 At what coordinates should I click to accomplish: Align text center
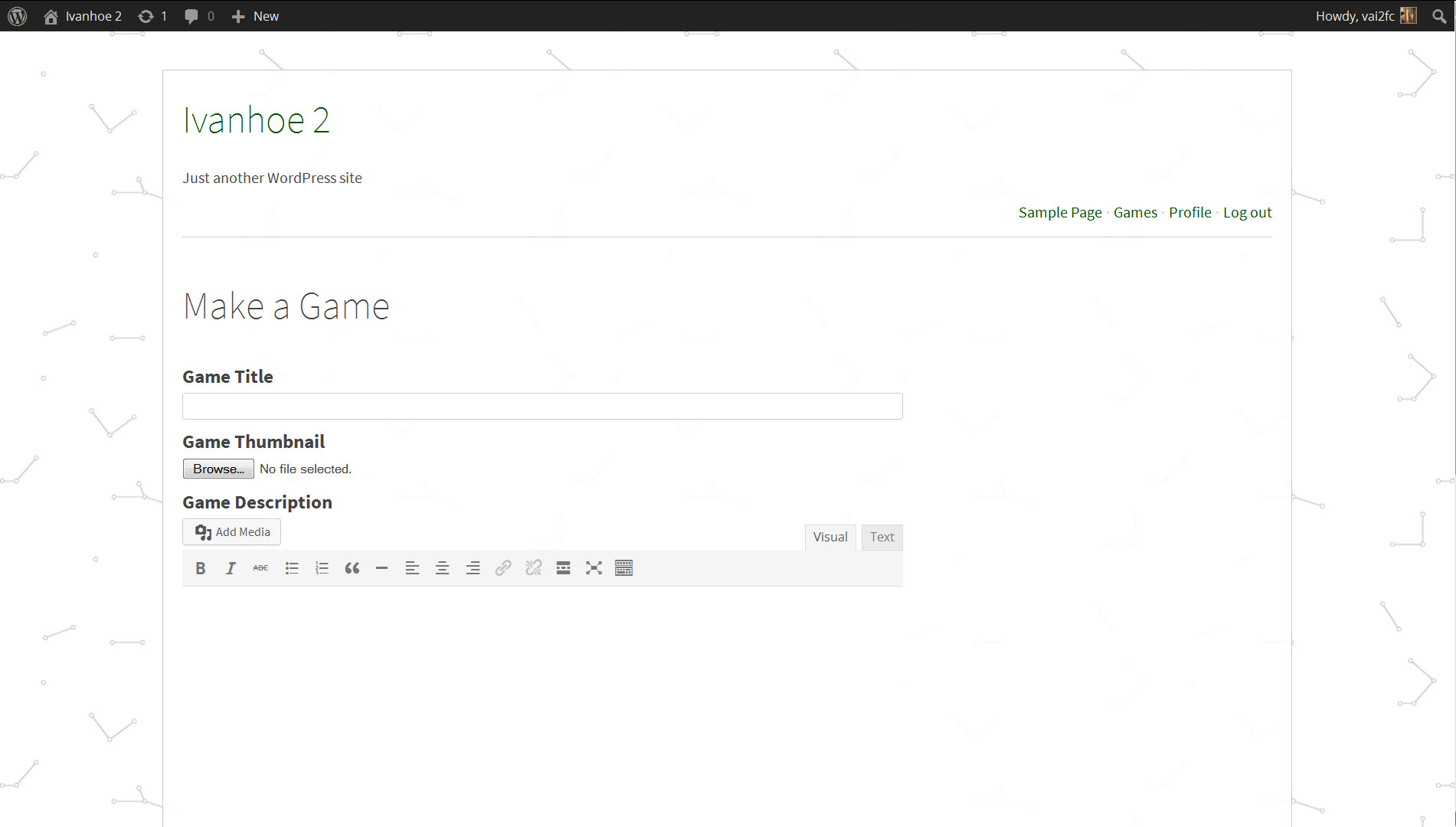[442, 568]
